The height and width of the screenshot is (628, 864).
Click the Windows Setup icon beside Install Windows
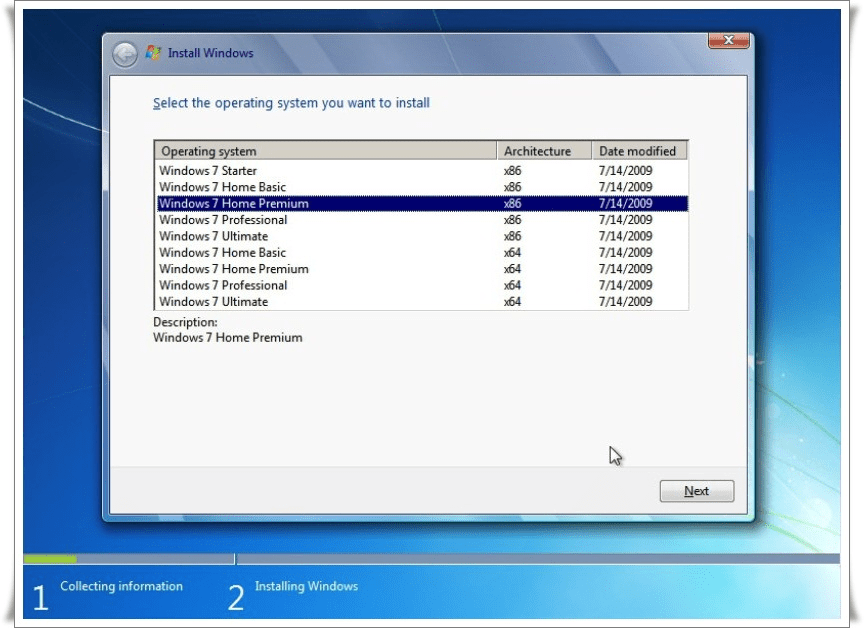(x=154, y=53)
